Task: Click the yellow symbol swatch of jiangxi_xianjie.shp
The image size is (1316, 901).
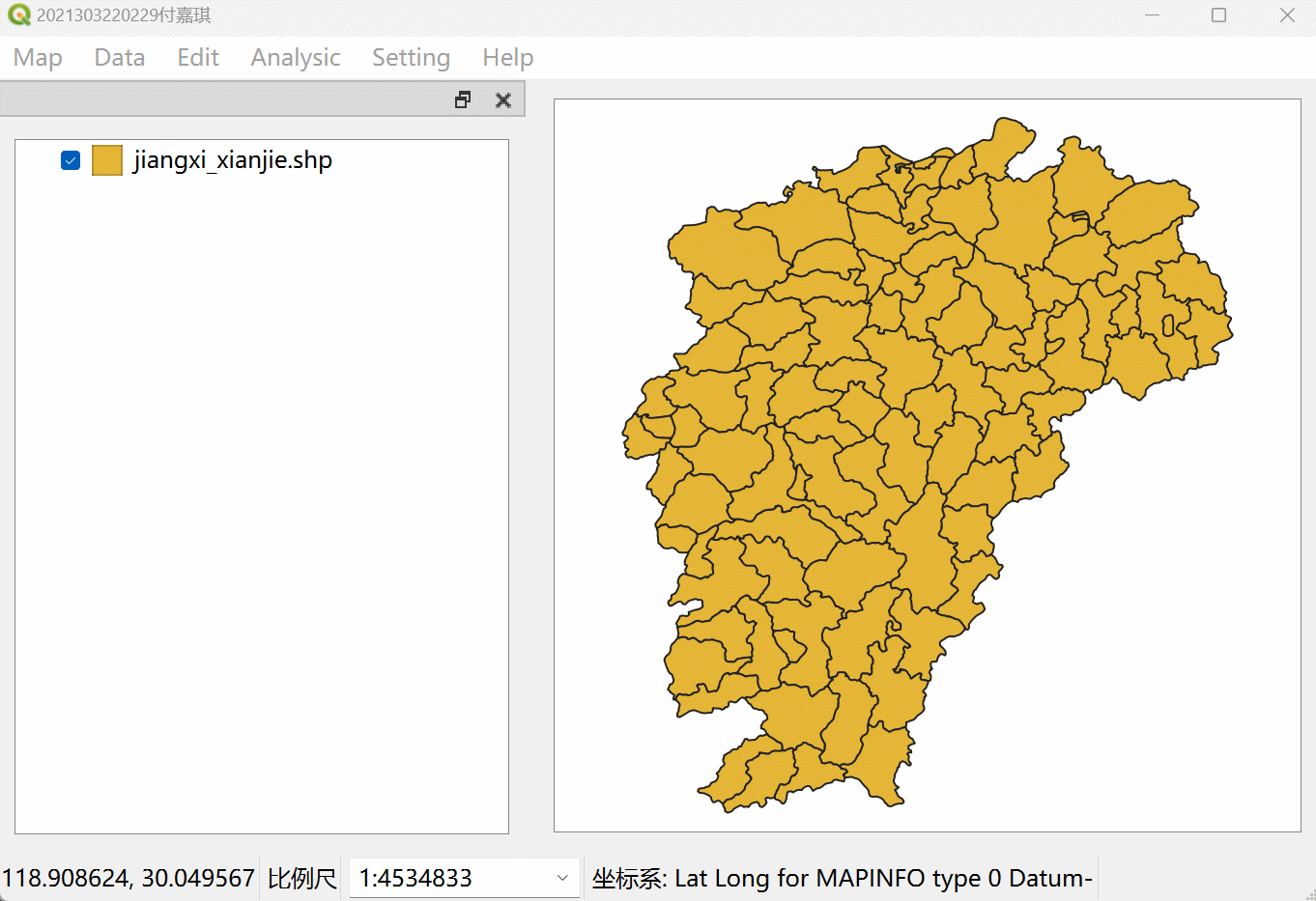Action: [x=107, y=160]
